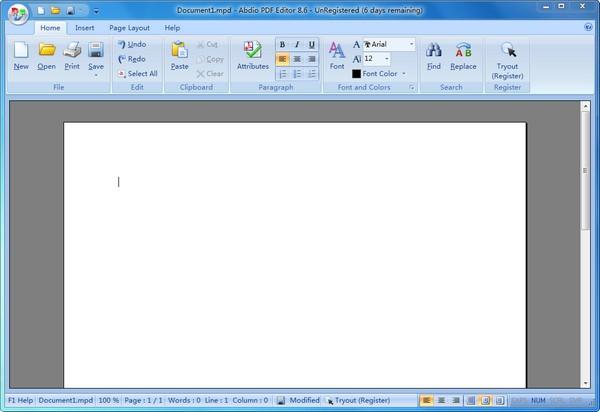600x412 pixels.
Task: Toggle Italic formatting
Action: click(298, 45)
